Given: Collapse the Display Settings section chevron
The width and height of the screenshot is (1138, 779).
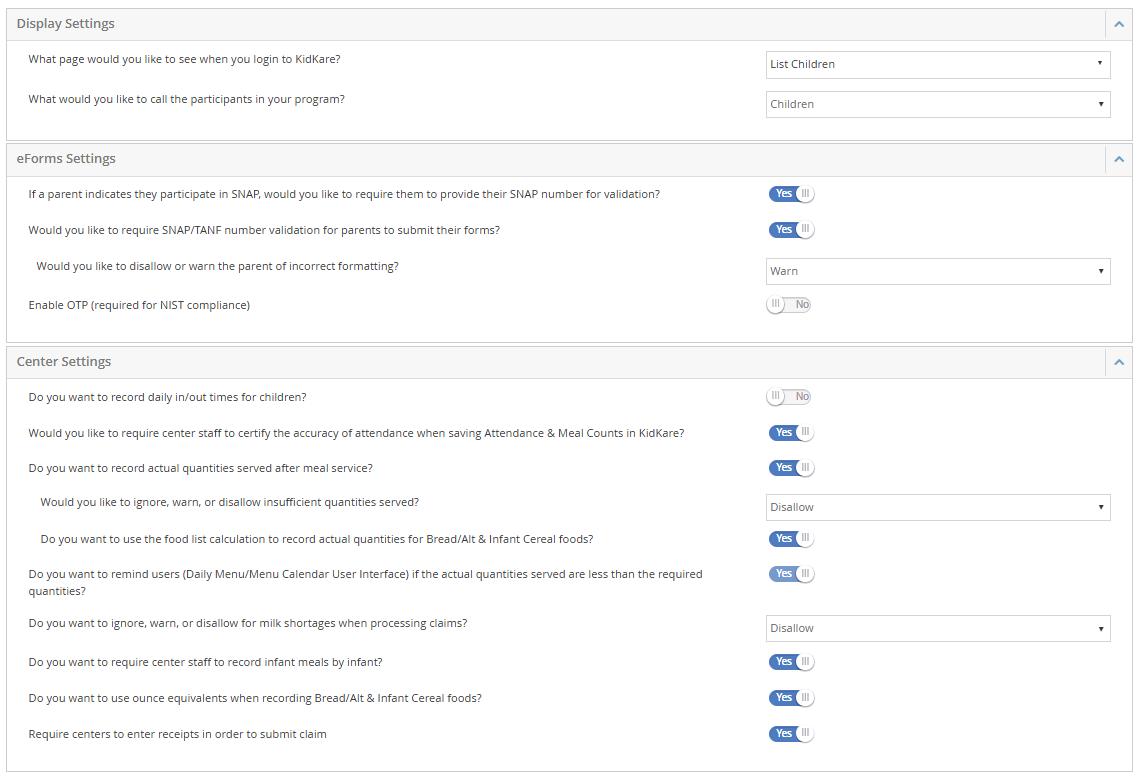Looking at the screenshot, I should [1118, 24].
